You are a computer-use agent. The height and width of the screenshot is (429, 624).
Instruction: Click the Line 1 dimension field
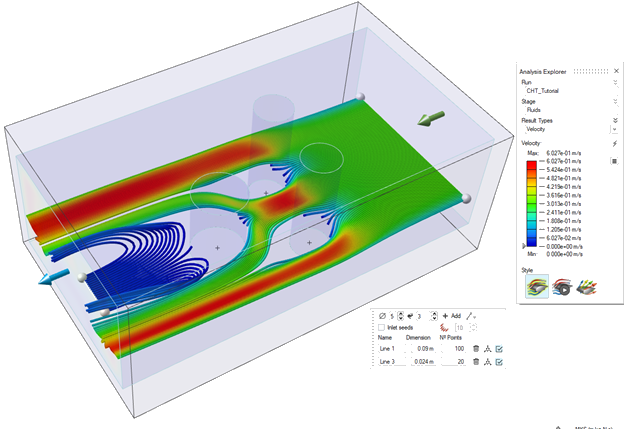421,348
